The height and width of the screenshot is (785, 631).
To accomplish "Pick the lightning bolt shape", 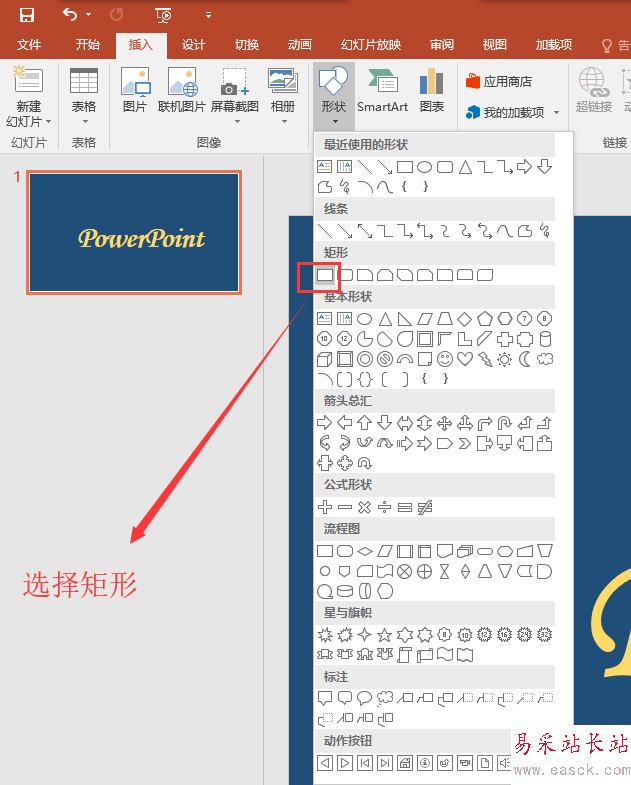I will coord(485,359).
